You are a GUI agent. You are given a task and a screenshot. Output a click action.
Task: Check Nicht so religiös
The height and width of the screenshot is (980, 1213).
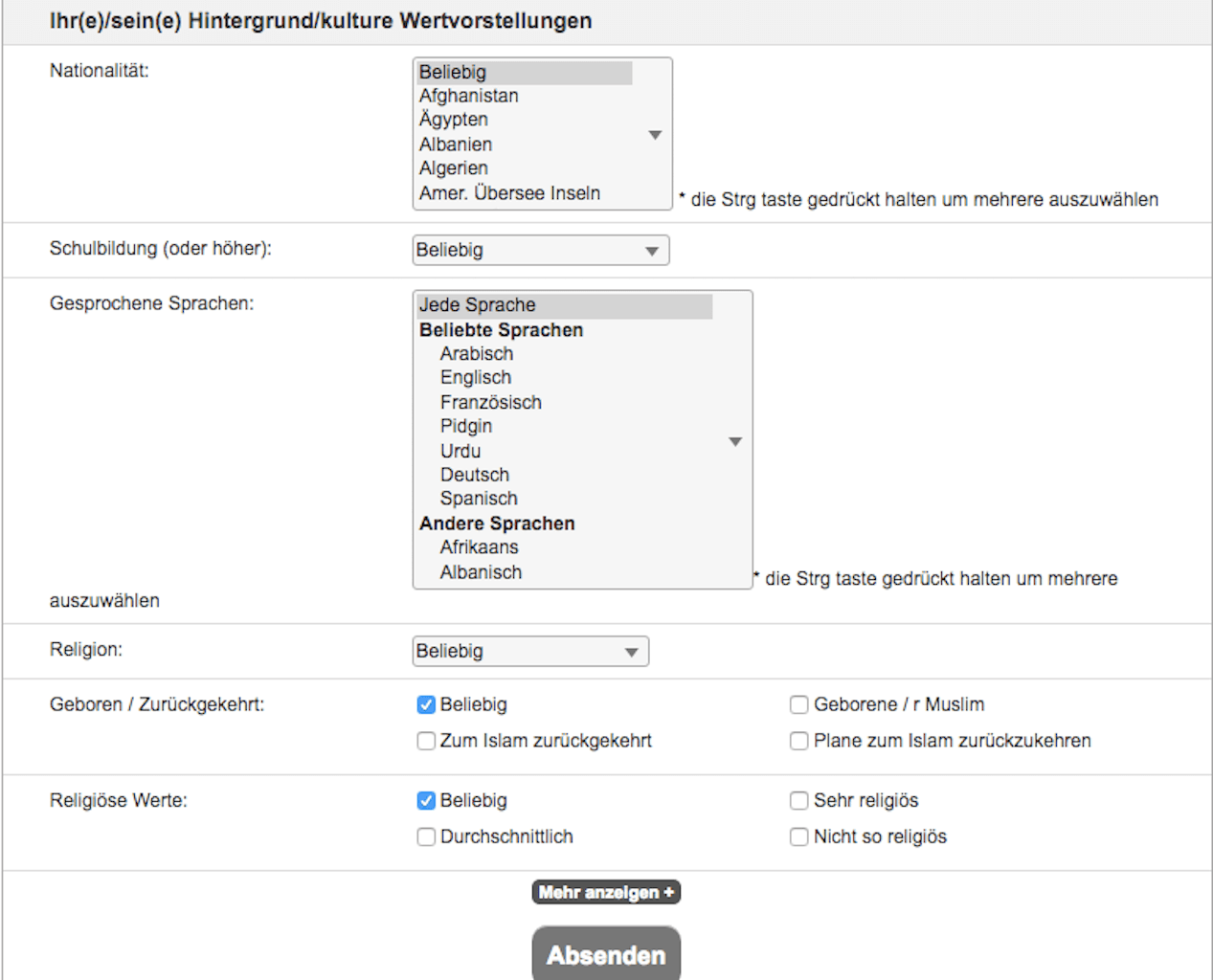coord(798,837)
